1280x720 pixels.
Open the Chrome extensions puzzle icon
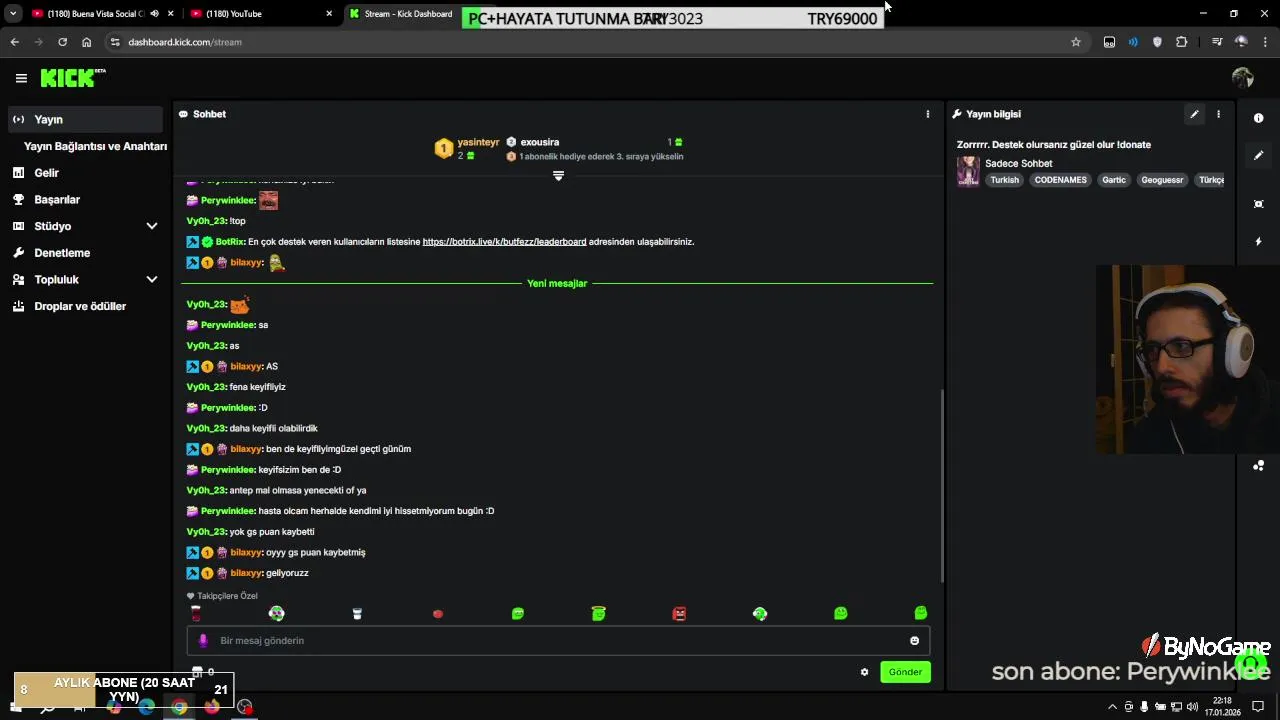click(x=1182, y=42)
